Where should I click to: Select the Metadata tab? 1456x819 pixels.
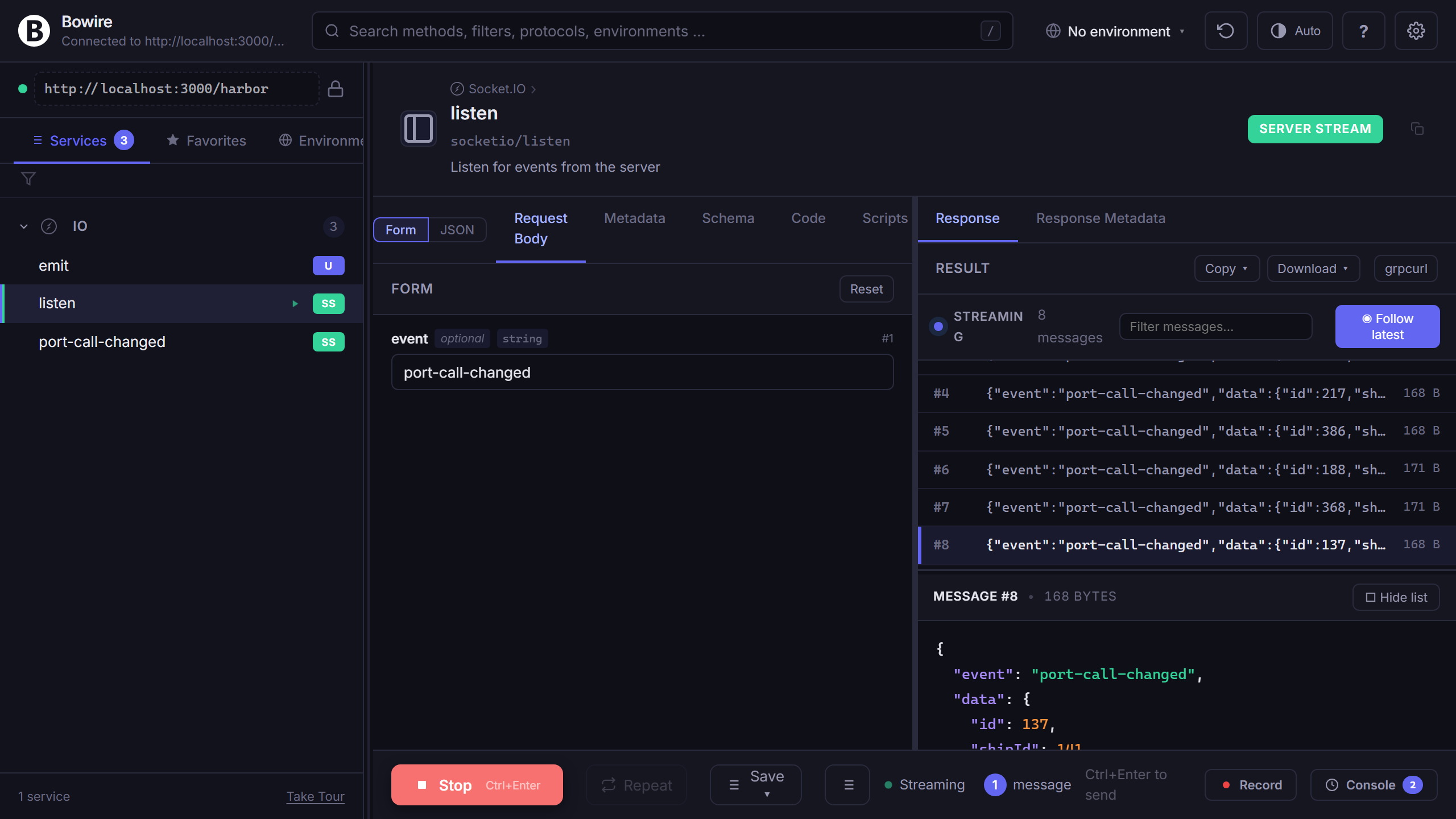coord(635,218)
